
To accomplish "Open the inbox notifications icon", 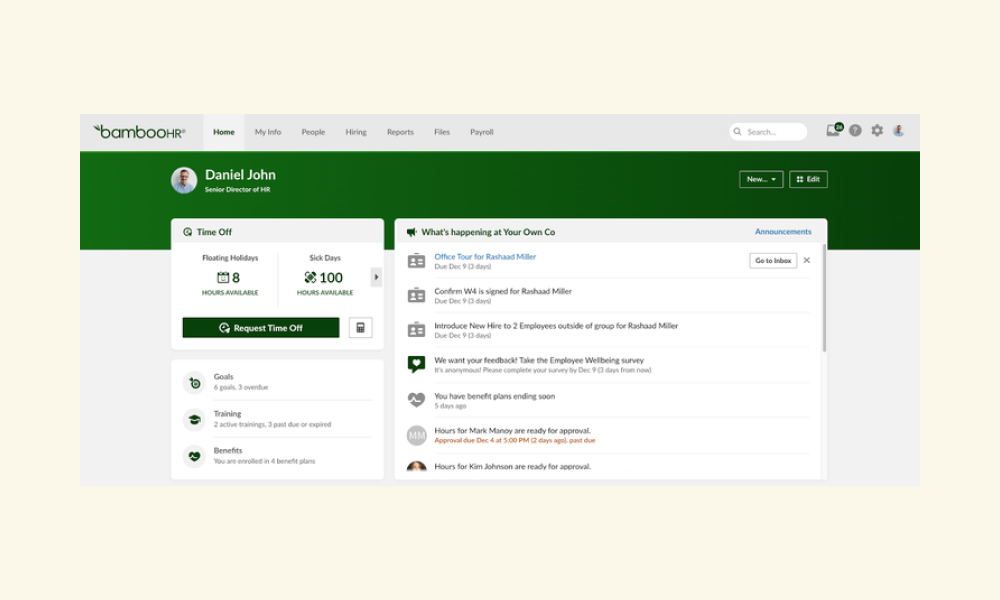I will click(x=834, y=130).
